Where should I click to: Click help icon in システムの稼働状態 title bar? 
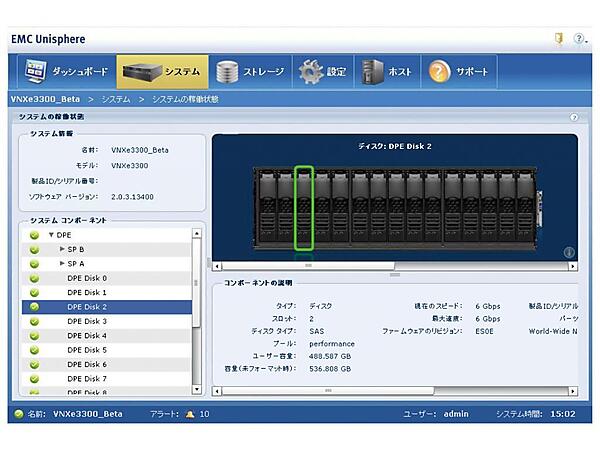[574, 117]
